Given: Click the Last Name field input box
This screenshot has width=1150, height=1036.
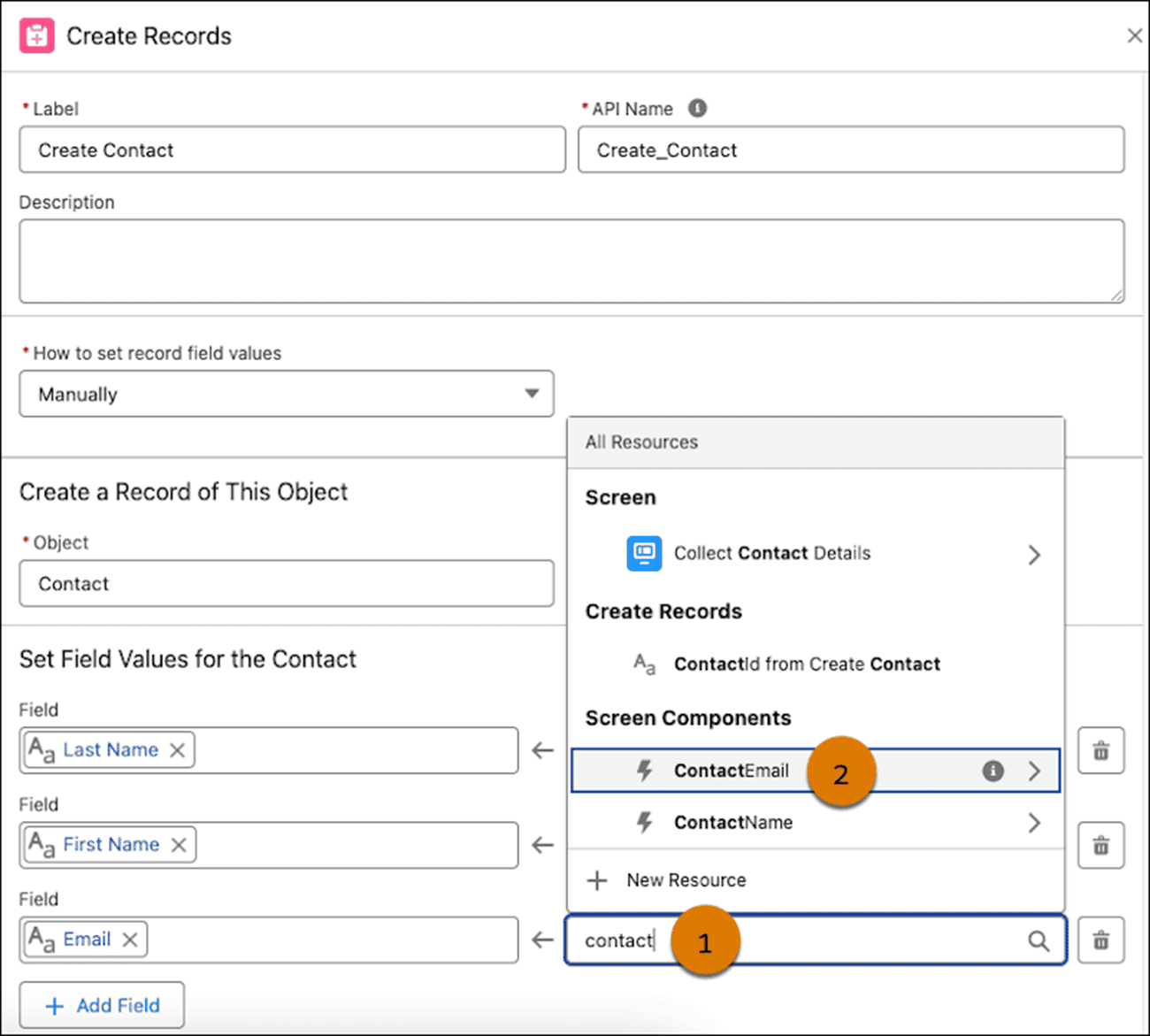Looking at the screenshot, I should tap(269, 750).
